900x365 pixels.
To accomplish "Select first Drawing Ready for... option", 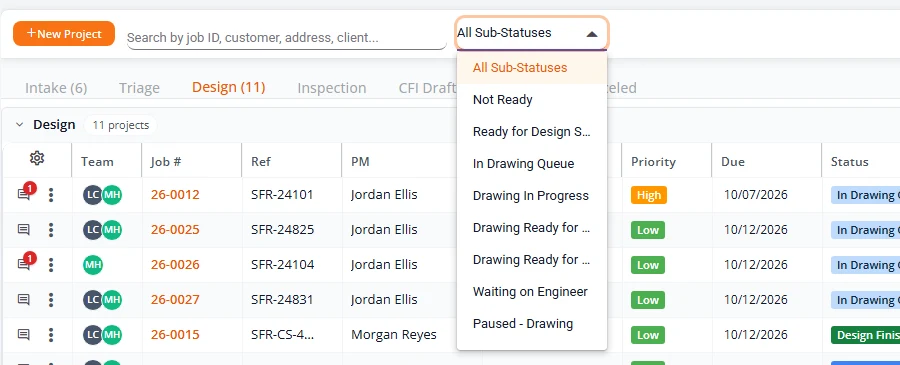I will 532,228.
